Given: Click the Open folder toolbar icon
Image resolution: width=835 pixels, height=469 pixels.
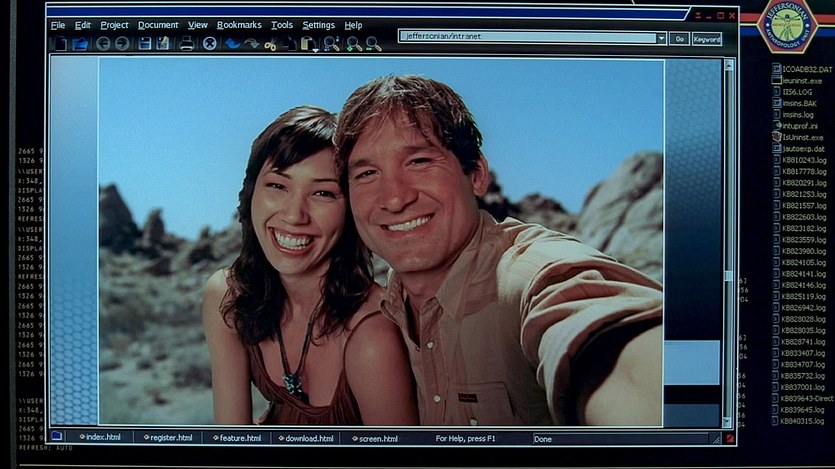Looking at the screenshot, I should click(x=80, y=44).
